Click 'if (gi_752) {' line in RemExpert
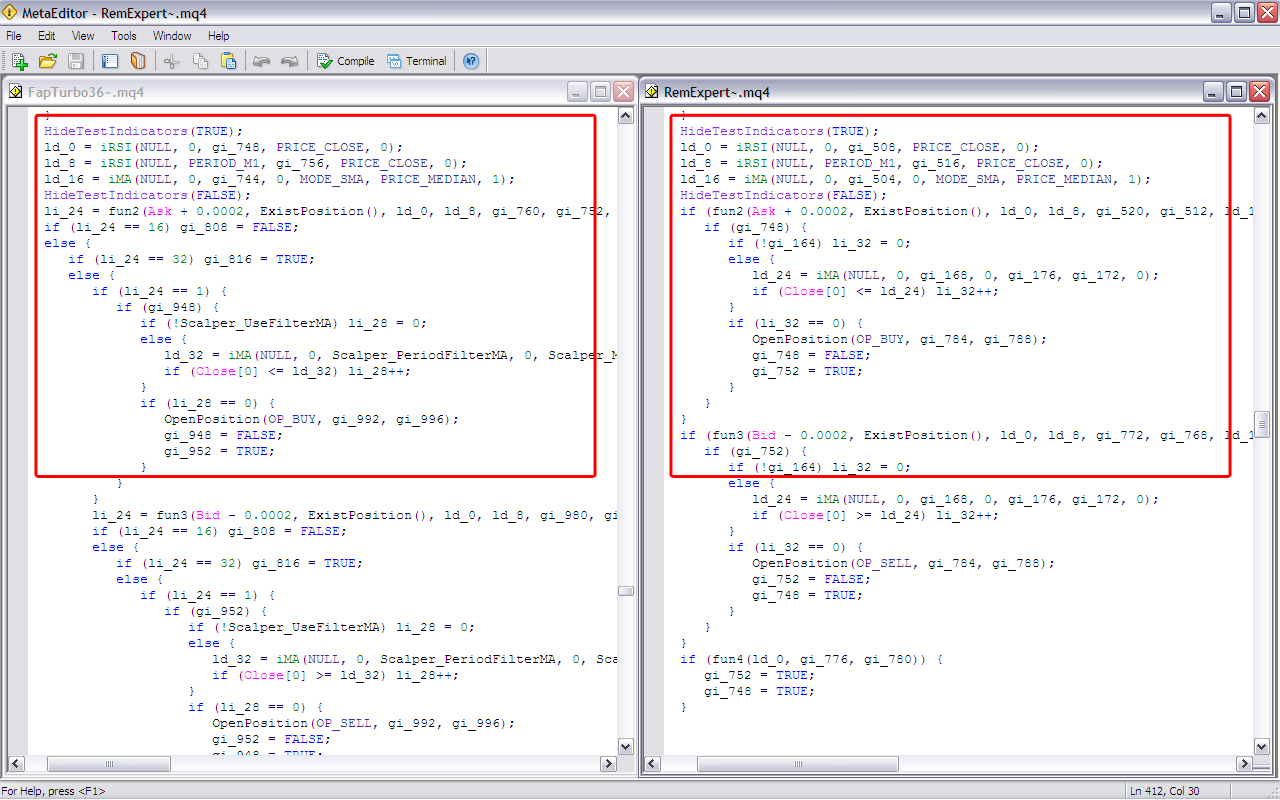Viewport: 1280px width, 800px height. (756, 451)
